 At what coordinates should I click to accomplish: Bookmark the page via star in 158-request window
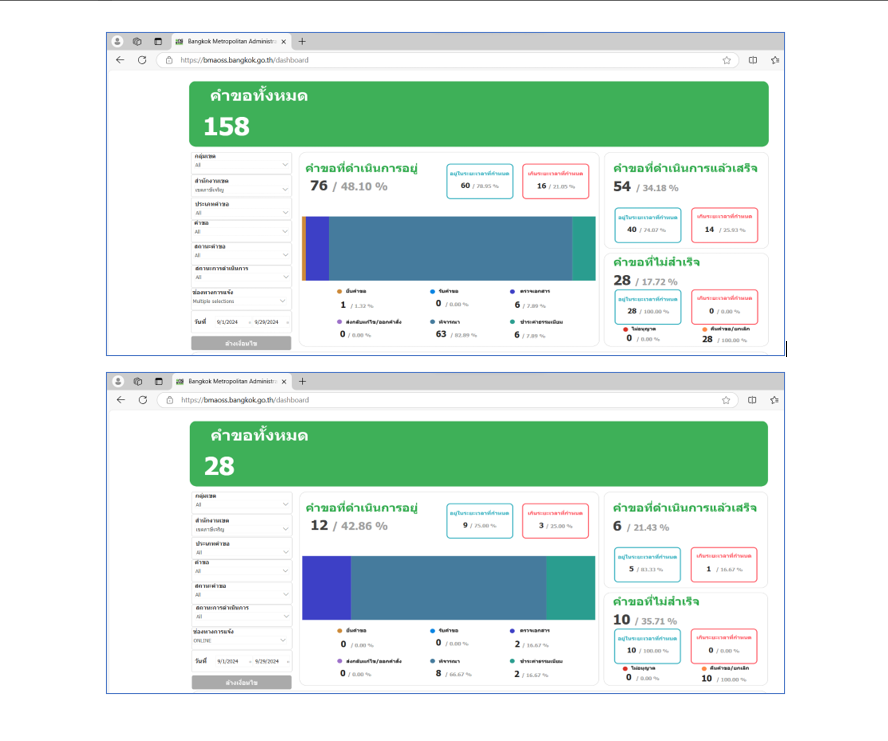coord(726,60)
